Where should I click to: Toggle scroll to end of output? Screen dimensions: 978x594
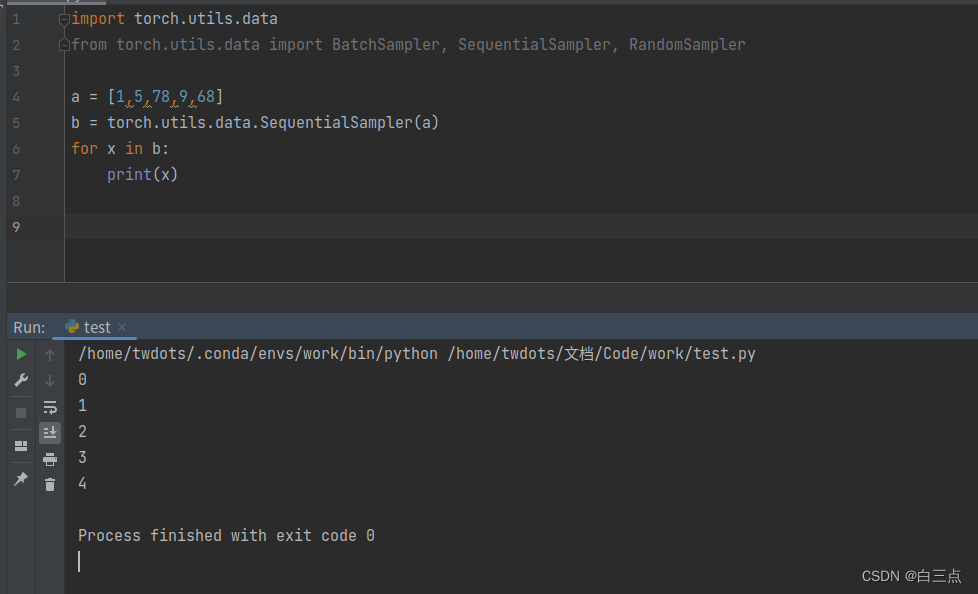click(x=50, y=433)
